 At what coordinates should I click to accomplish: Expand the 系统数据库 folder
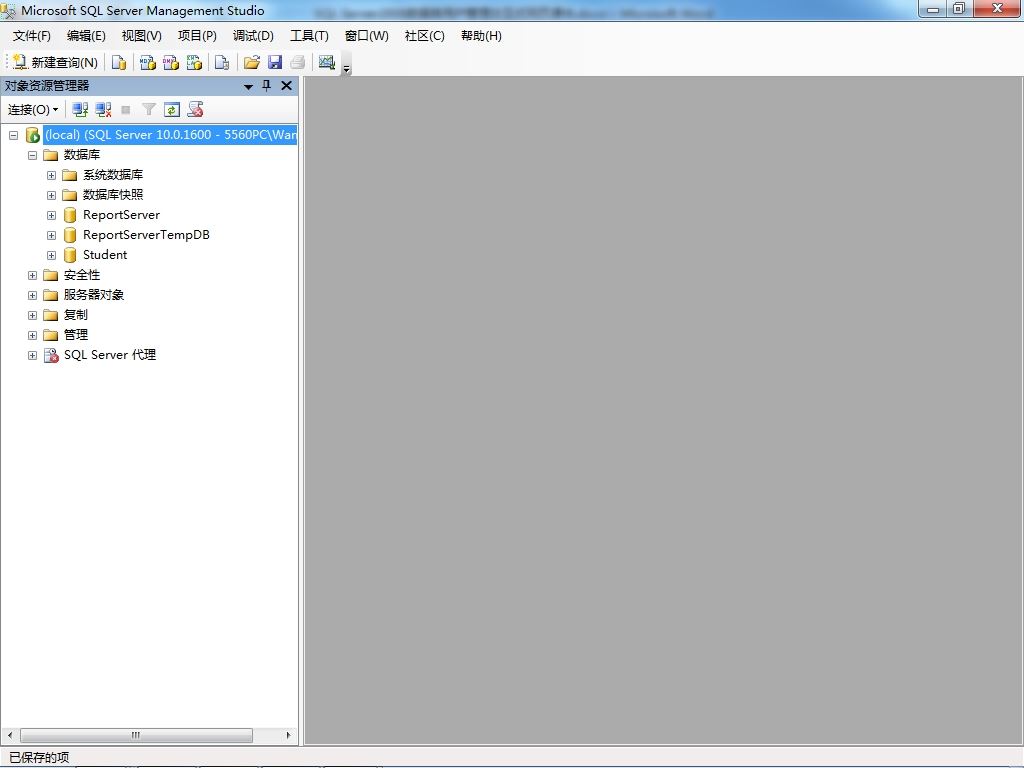51,176
